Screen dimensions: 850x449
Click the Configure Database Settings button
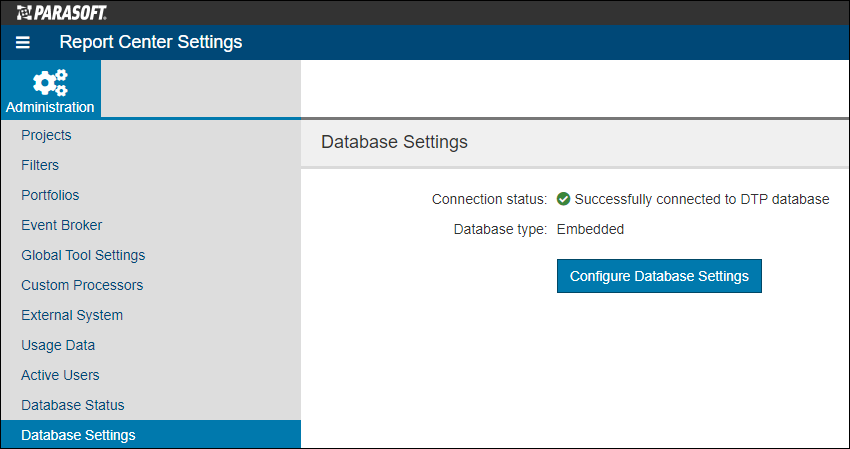click(x=659, y=276)
